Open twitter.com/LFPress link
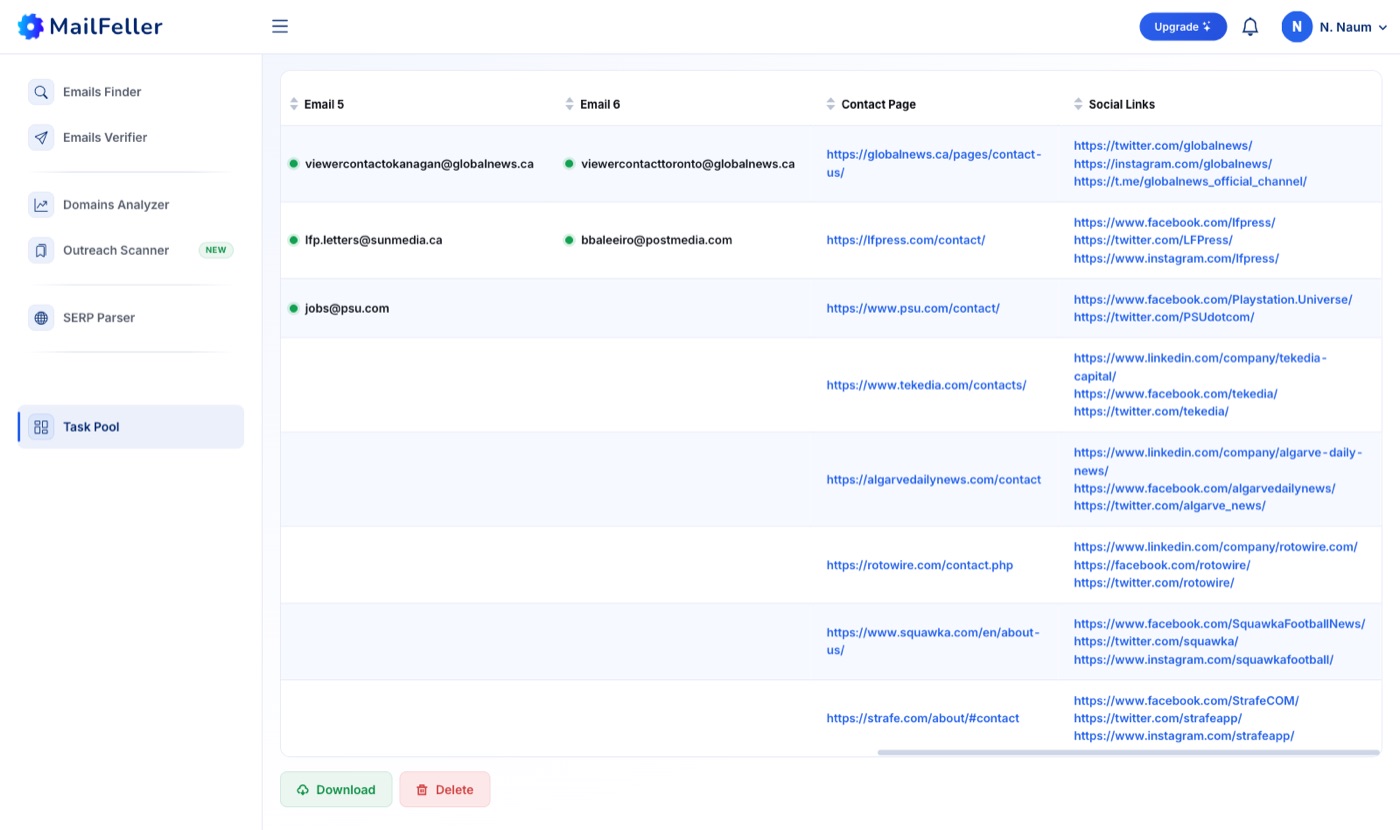 [x=1153, y=240]
